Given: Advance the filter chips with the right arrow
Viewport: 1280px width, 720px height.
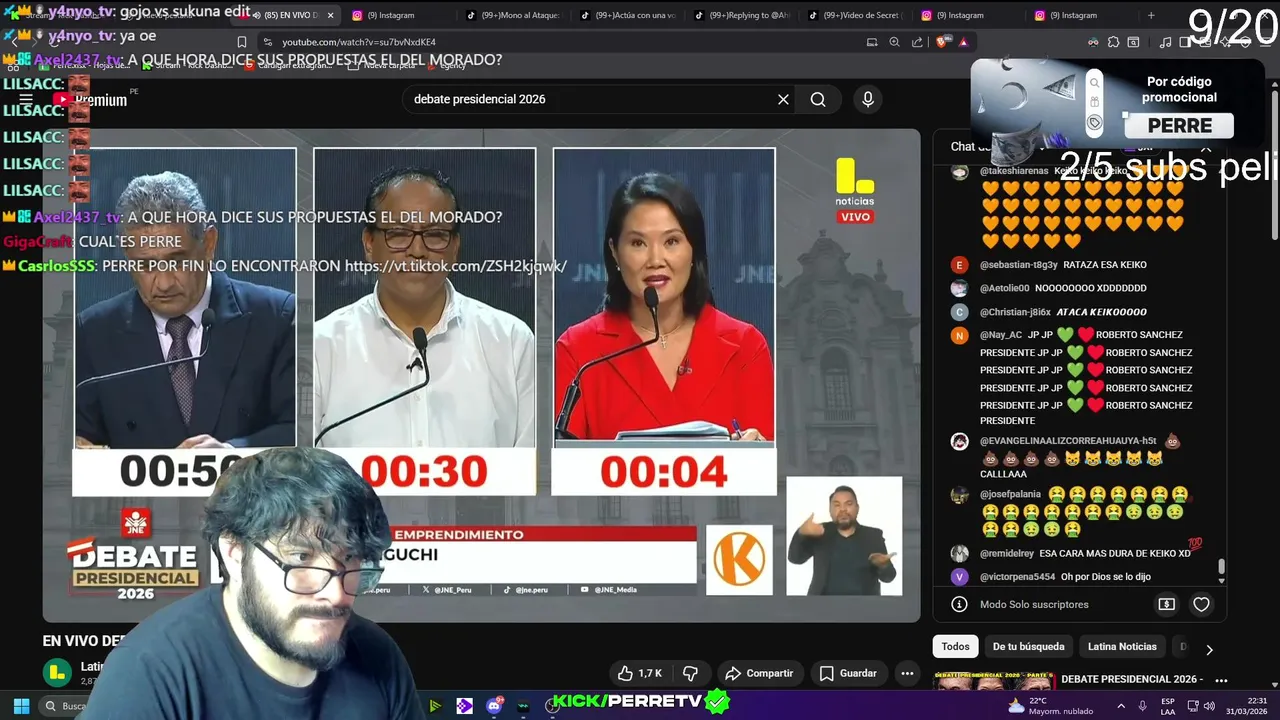Looking at the screenshot, I should [x=1209, y=649].
